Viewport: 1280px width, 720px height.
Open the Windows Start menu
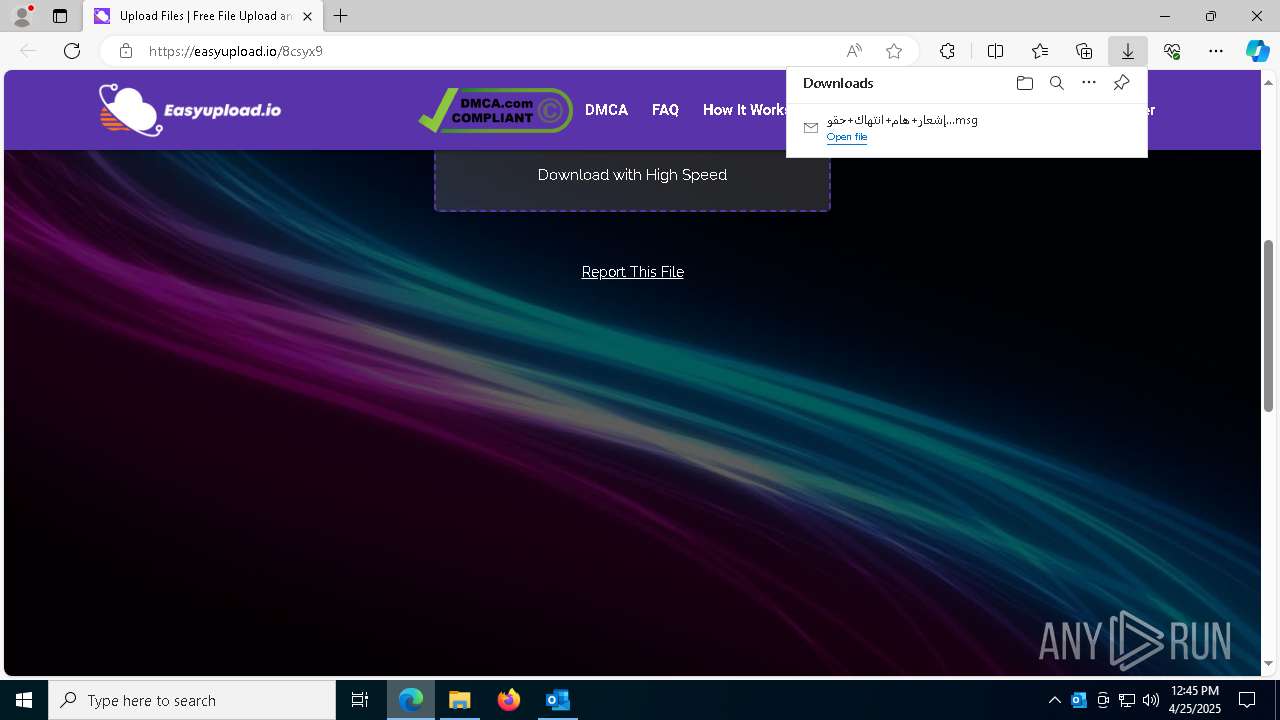(x=24, y=700)
